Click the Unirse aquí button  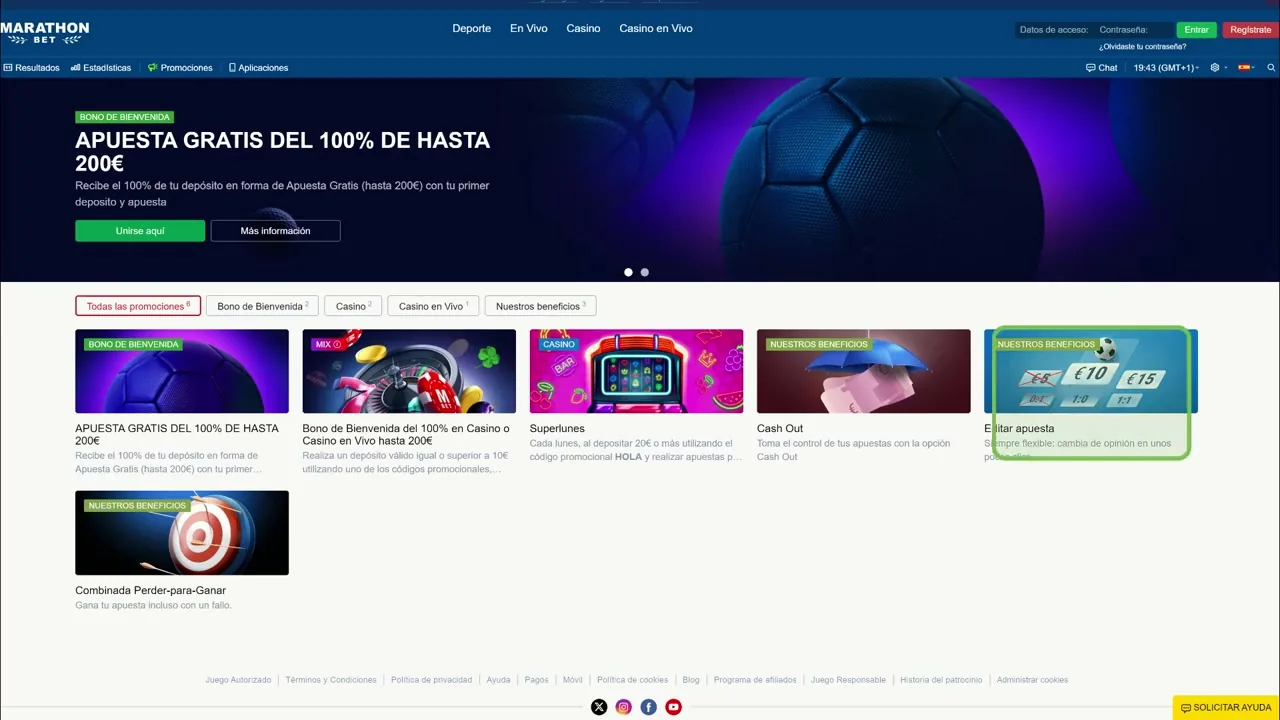140,231
